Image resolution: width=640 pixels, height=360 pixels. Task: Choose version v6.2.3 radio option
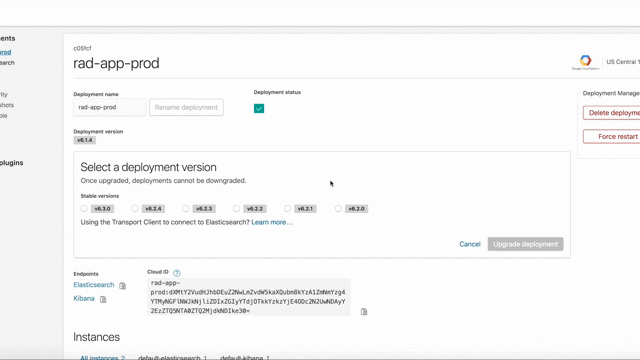[x=186, y=209]
